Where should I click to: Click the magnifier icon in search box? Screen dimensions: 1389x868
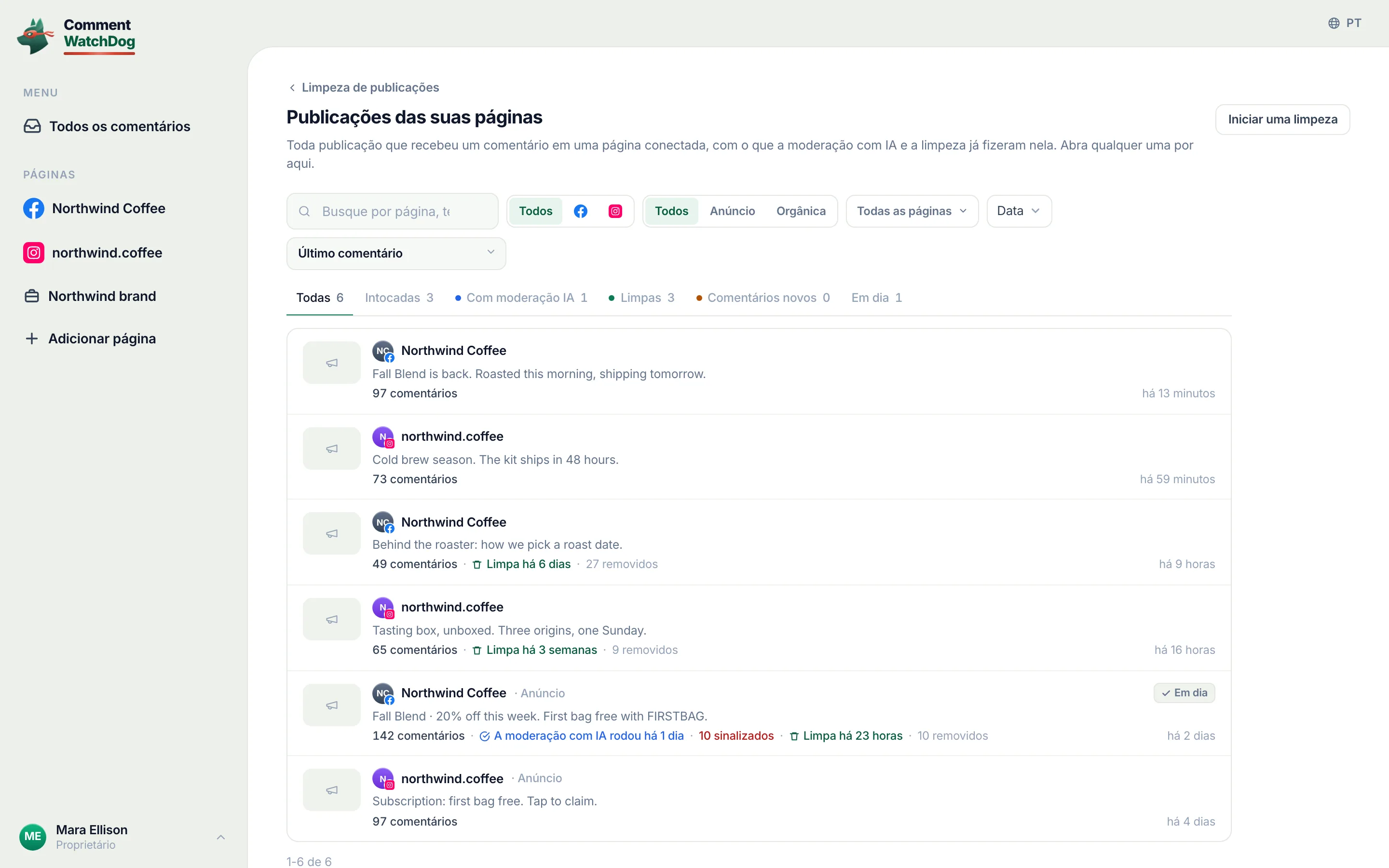305,211
